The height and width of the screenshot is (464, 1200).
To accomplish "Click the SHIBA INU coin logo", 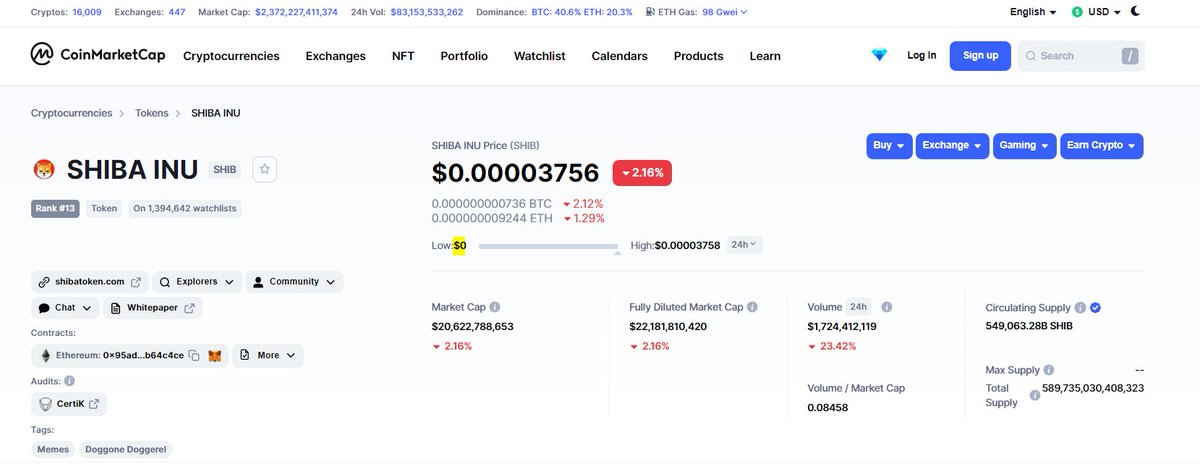I will (x=43, y=170).
